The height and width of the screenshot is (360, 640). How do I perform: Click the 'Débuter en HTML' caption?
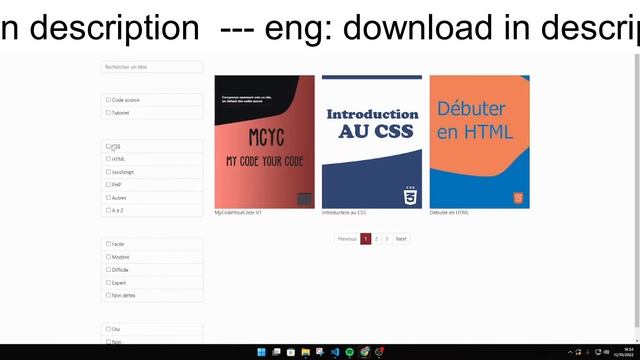click(x=449, y=213)
